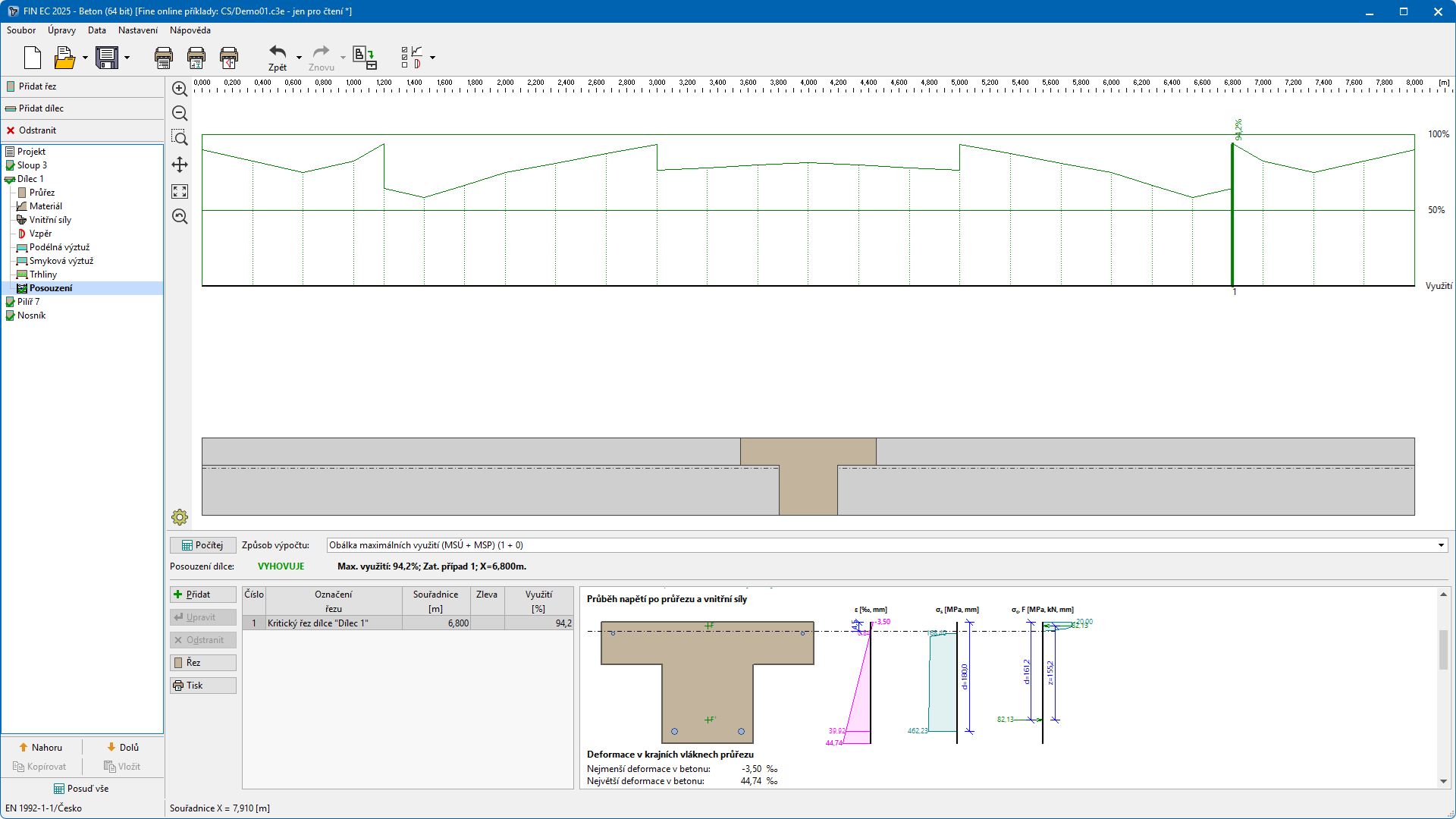Activate the pan move tool
Image resolution: width=1456 pixels, height=819 pixels.
180,165
